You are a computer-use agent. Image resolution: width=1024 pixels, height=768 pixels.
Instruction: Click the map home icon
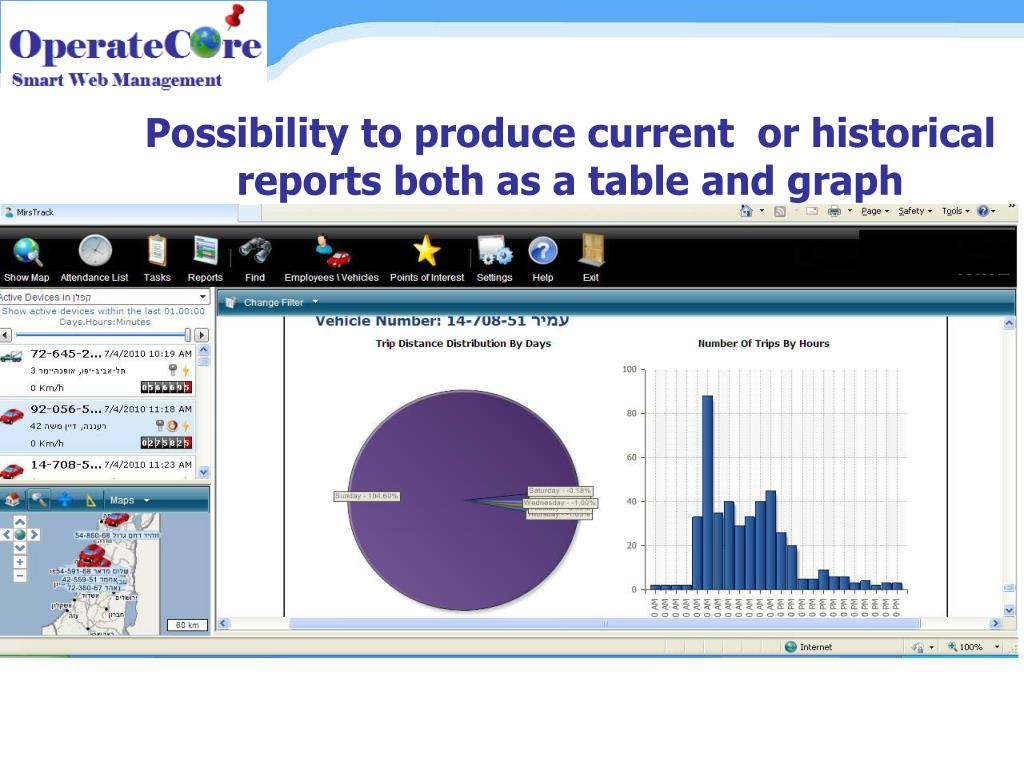[x=12, y=500]
